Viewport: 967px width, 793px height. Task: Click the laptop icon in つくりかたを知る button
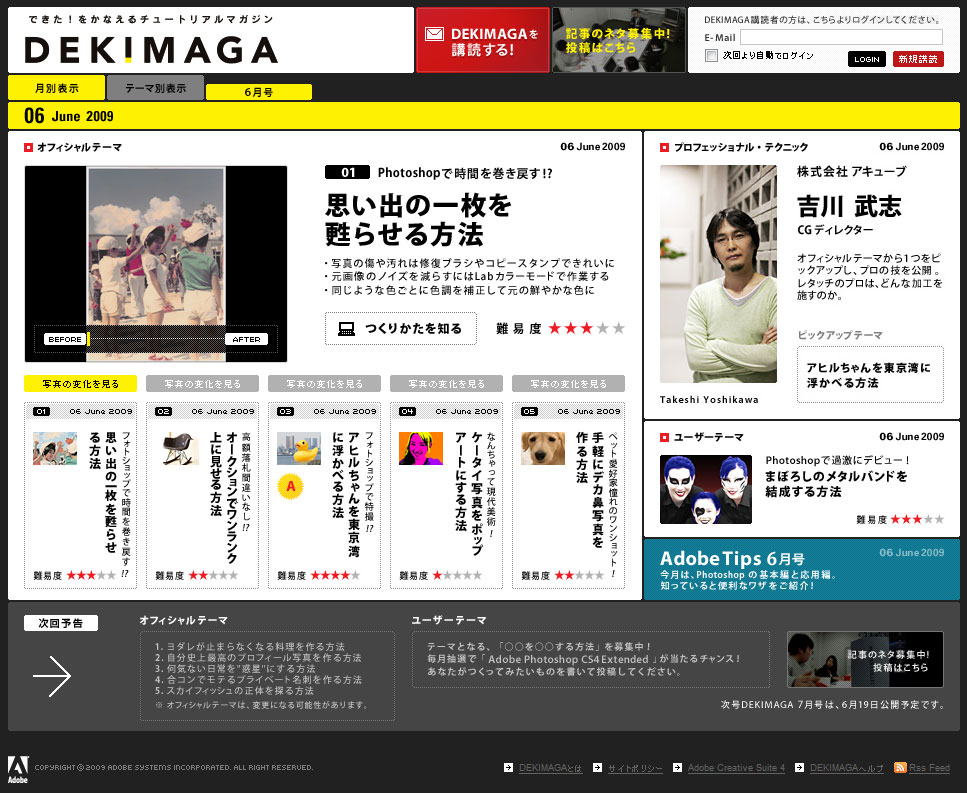point(347,329)
